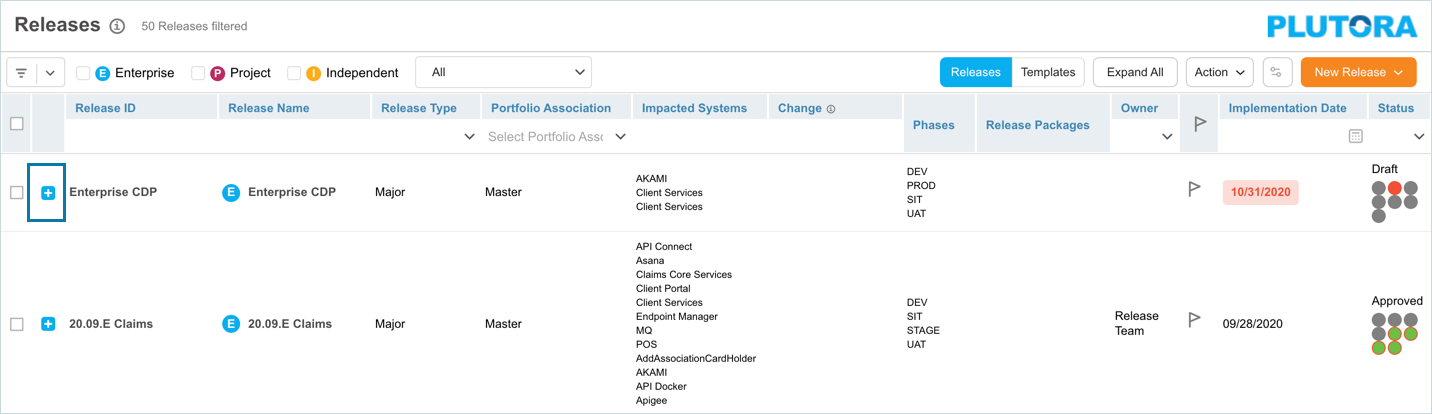Click red status dot in Enterprise CDP row
Screen dimensions: 1432x414
click(x=1395, y=188)
